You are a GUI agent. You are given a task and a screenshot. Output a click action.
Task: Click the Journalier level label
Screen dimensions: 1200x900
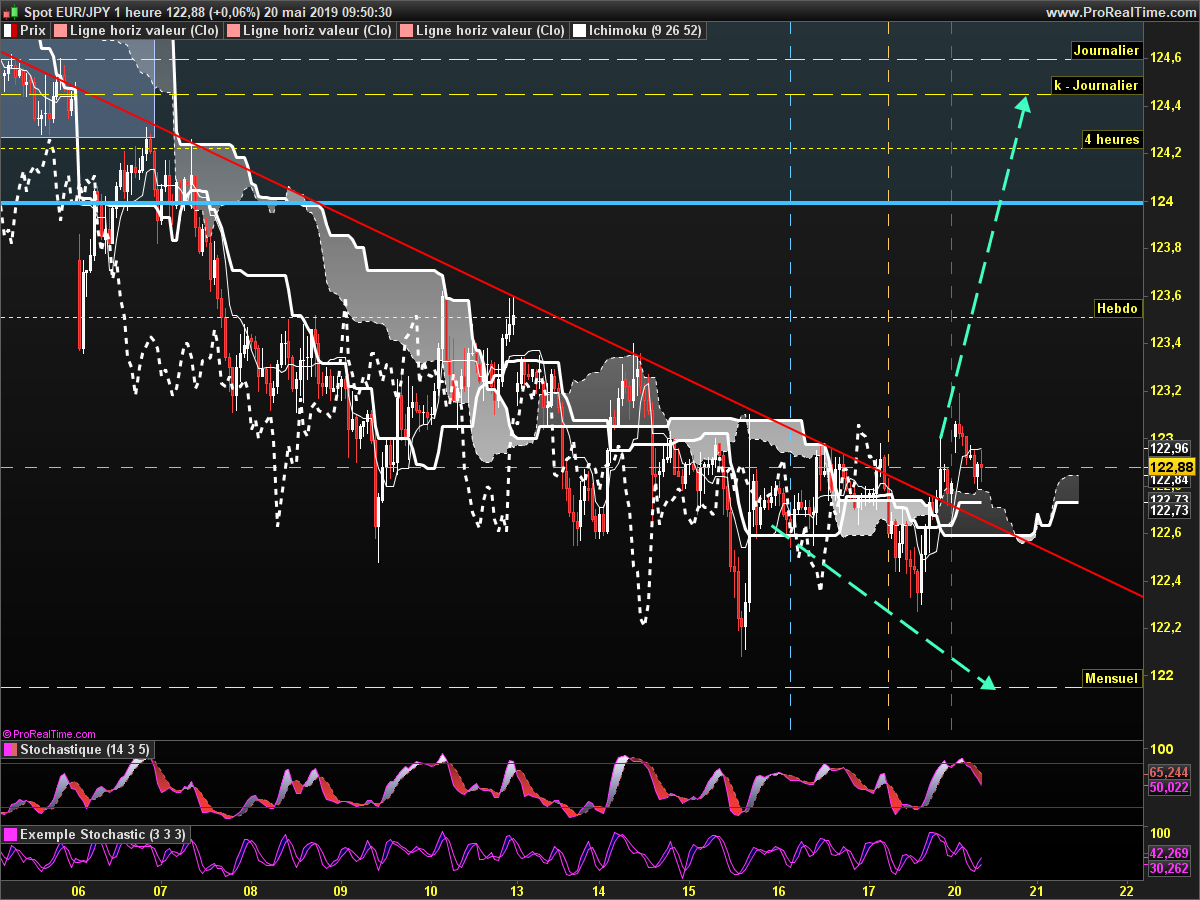tap(1105, 50)
